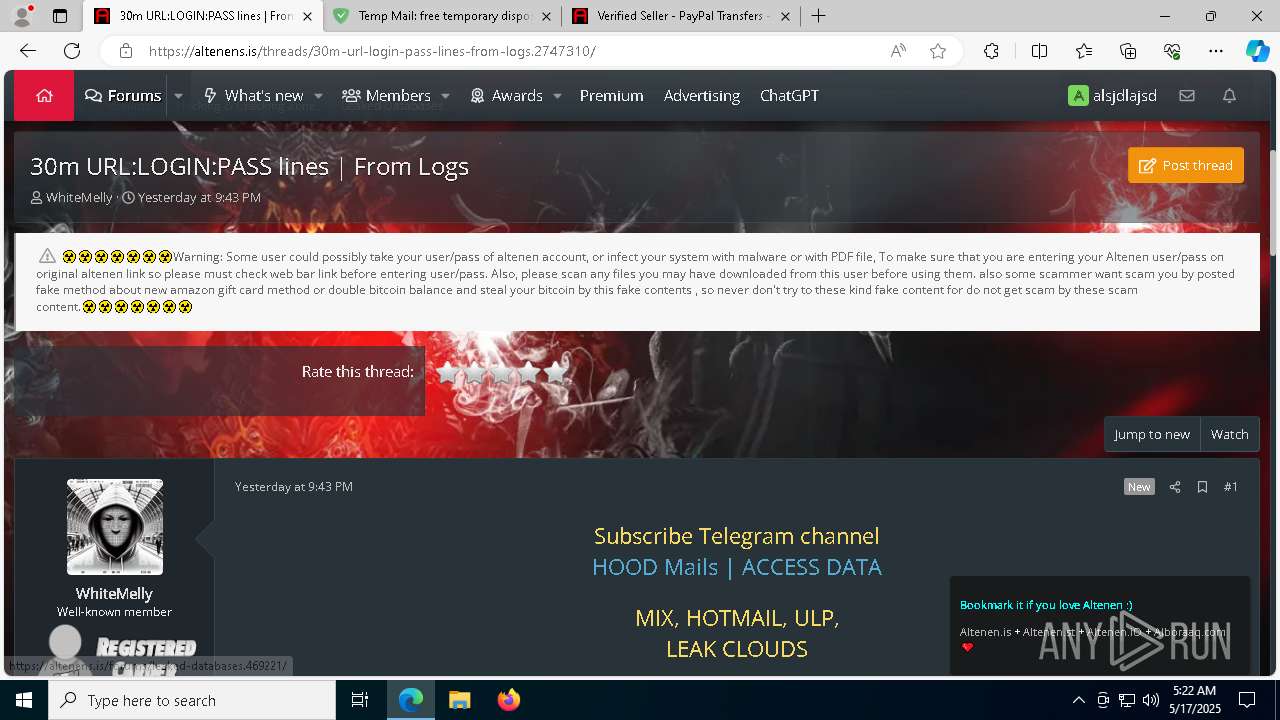
Task: Show hidden system tray icons
Action: 1078,700
